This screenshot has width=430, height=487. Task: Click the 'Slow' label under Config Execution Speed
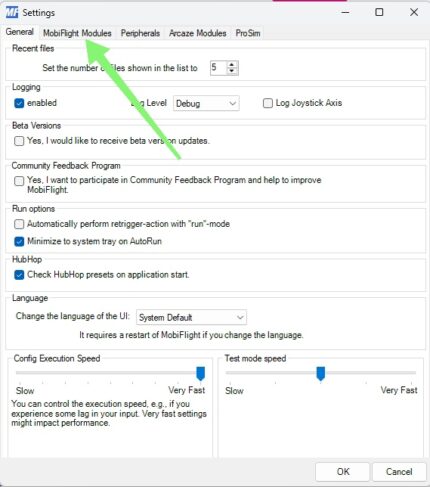pyautogui.click(x=25, y=391)
